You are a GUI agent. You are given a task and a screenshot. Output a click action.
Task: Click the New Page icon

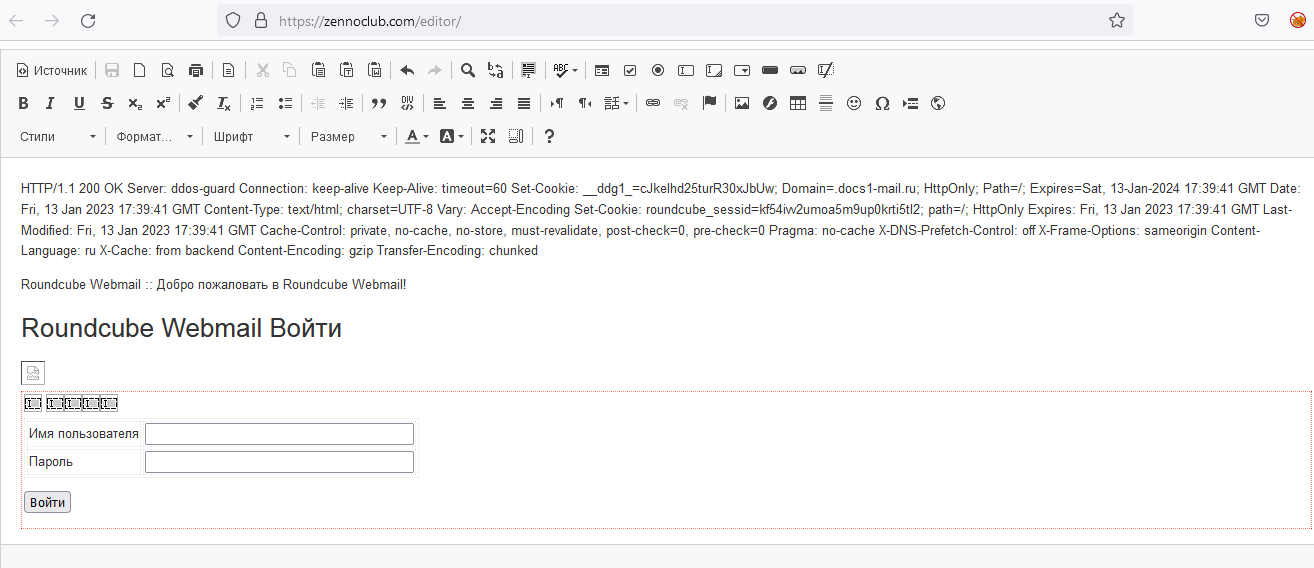pos(140,70)
